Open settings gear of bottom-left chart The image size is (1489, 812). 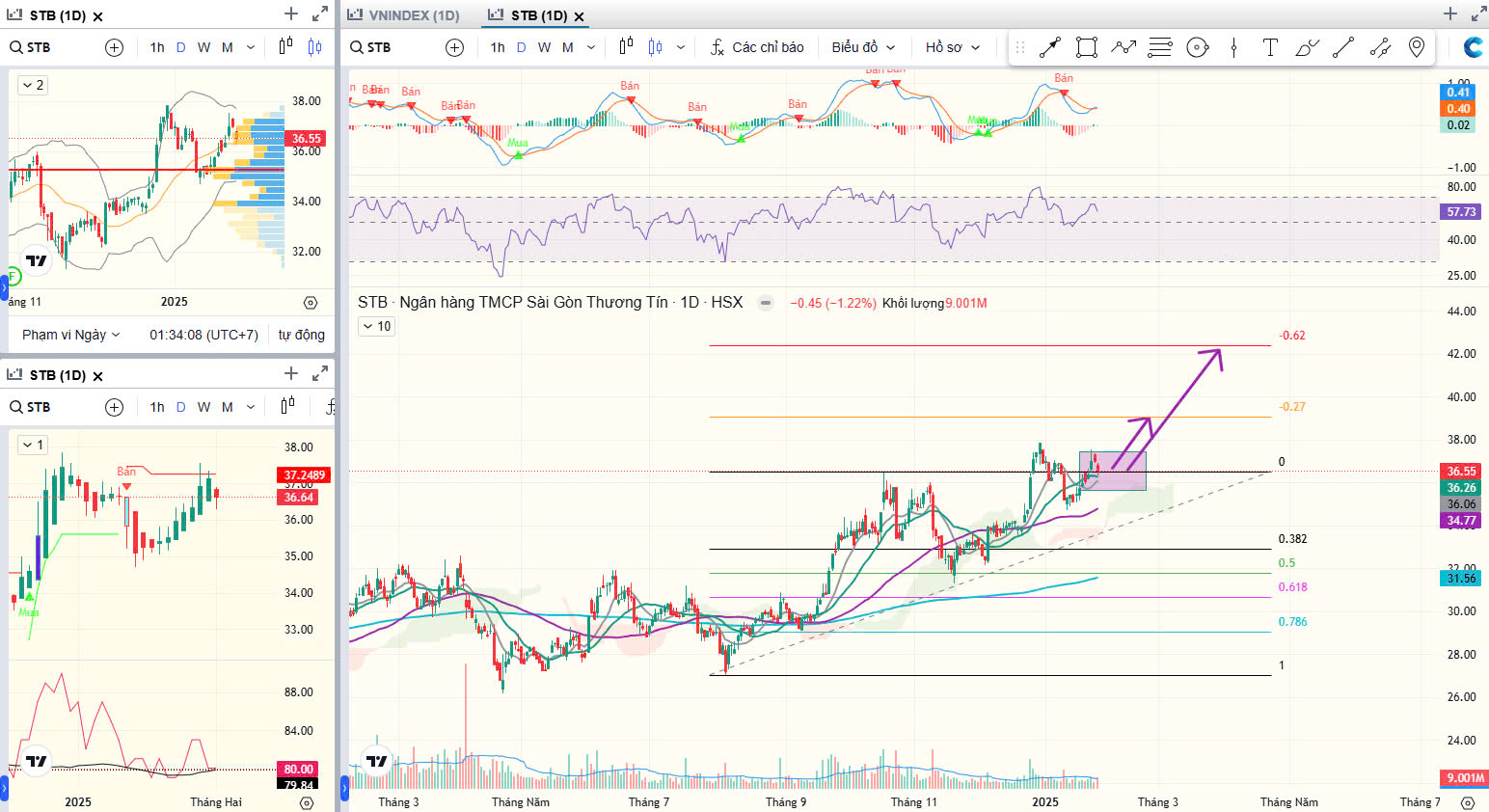[308, 802]
